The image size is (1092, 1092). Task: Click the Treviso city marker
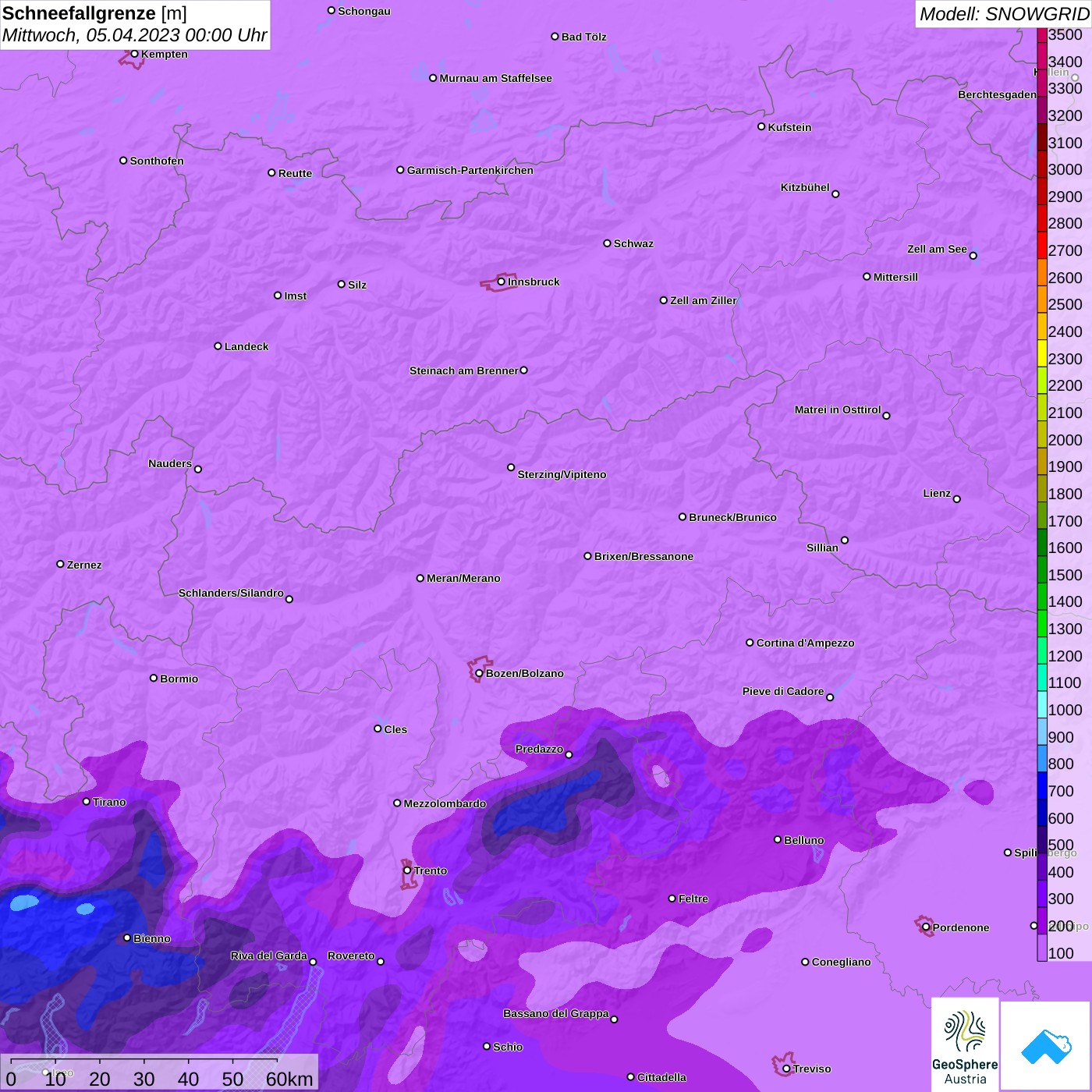[786, 1069]
